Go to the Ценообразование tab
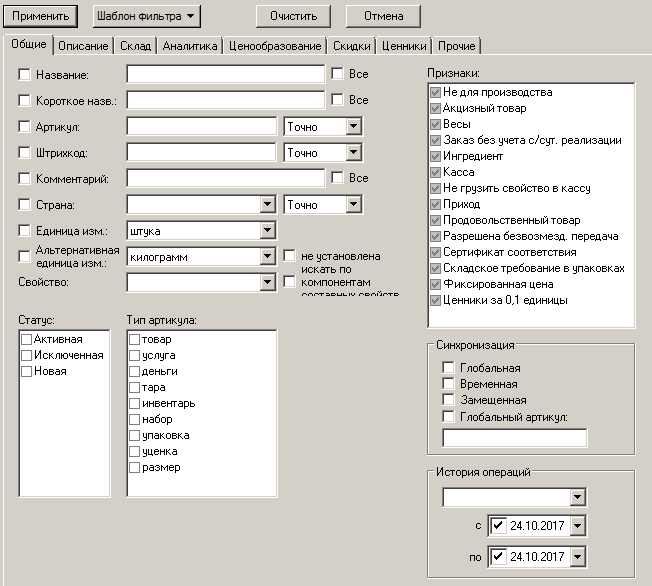Viewport: 652px width, 586px height. (x=275, y=46)
